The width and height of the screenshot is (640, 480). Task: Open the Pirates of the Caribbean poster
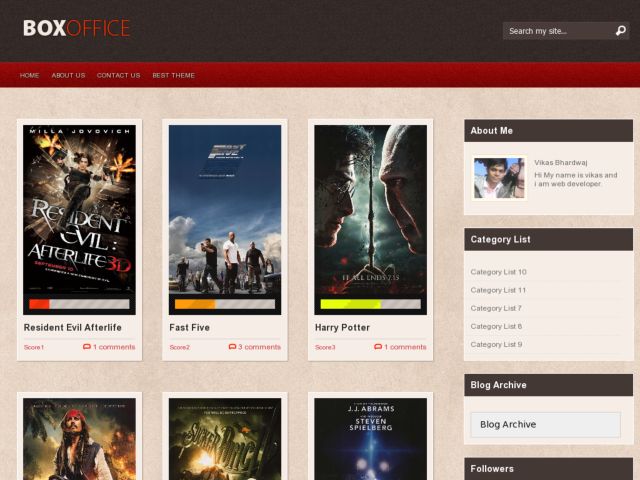(x=79, y=439)
